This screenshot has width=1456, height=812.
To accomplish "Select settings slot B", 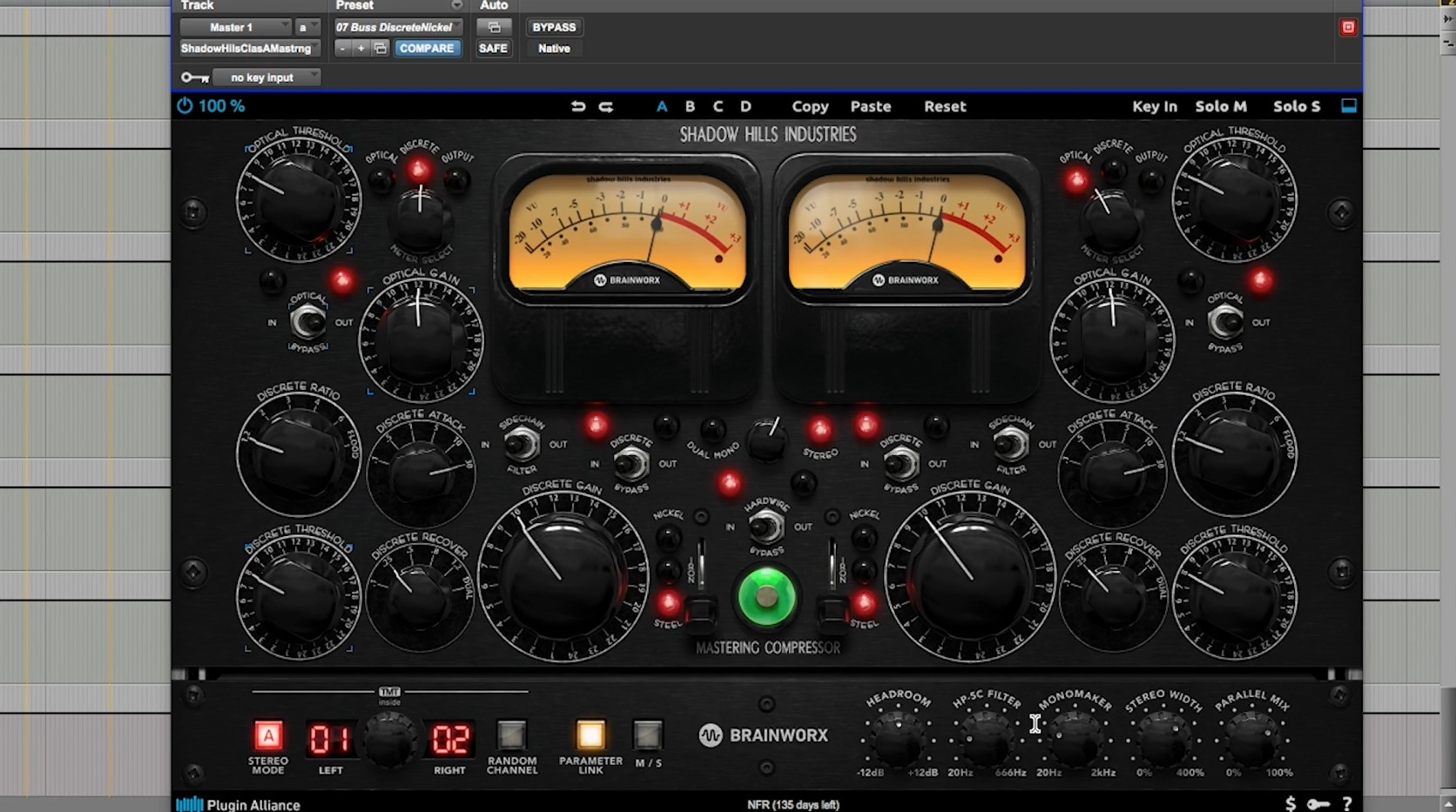I will [690, 106].
